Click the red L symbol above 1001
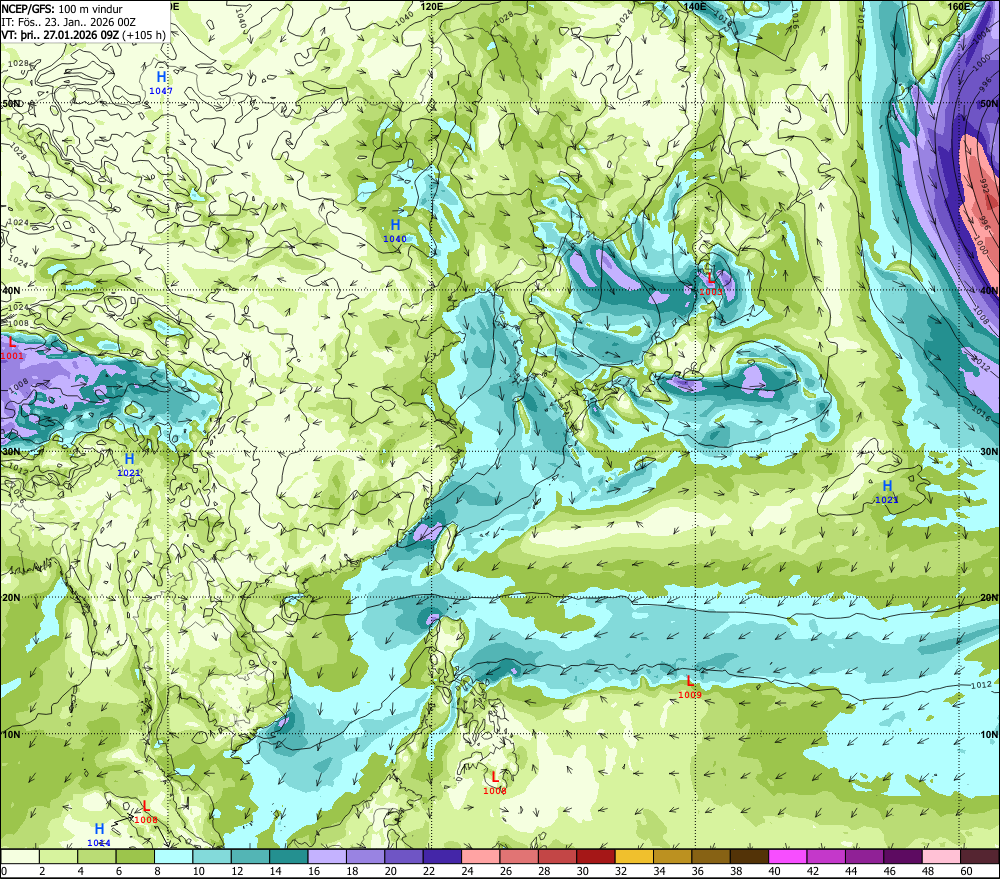The height and width of the screenshot is (879, 1000). tap(11, 343)
